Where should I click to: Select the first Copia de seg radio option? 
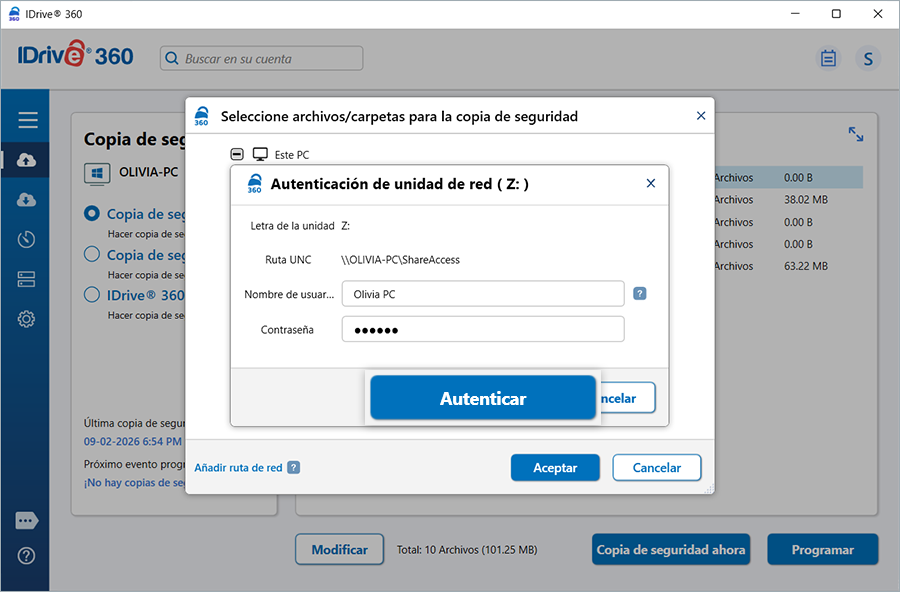92,214
